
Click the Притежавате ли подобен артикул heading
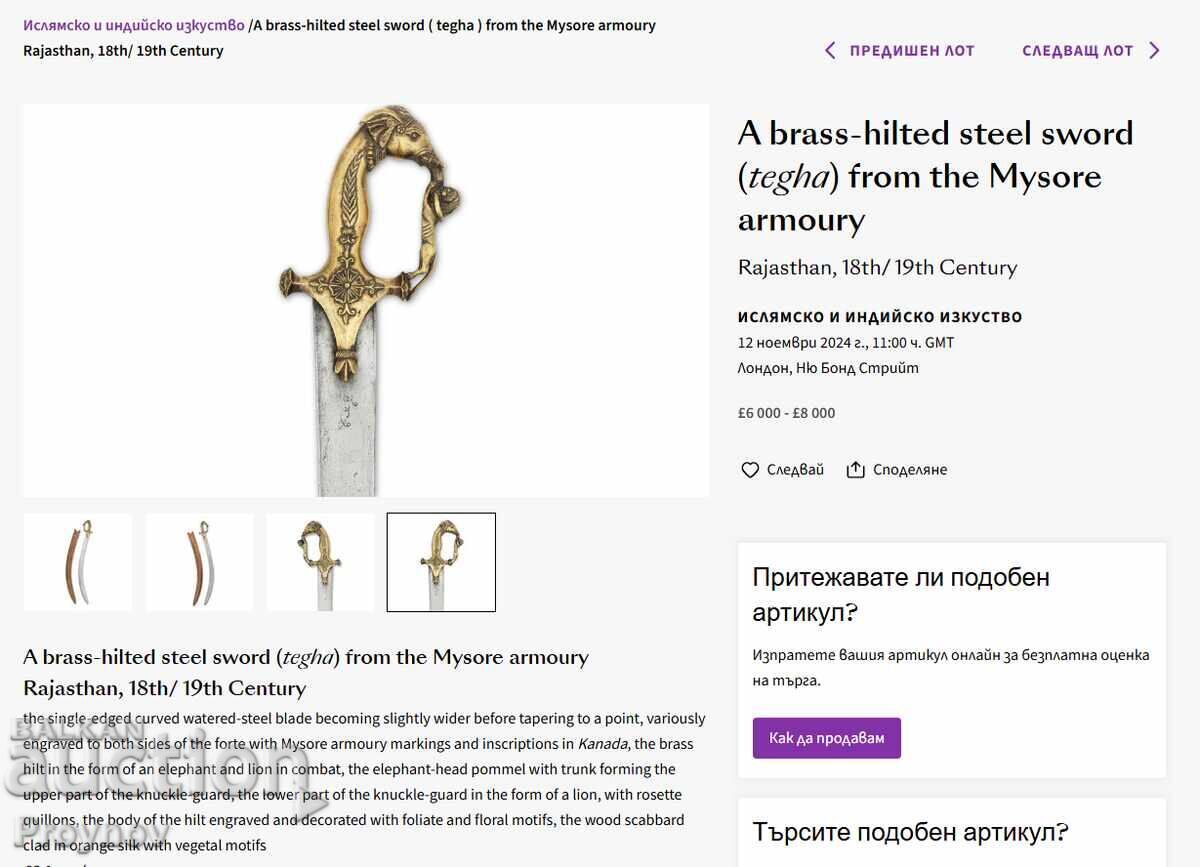tap(901, 594)
